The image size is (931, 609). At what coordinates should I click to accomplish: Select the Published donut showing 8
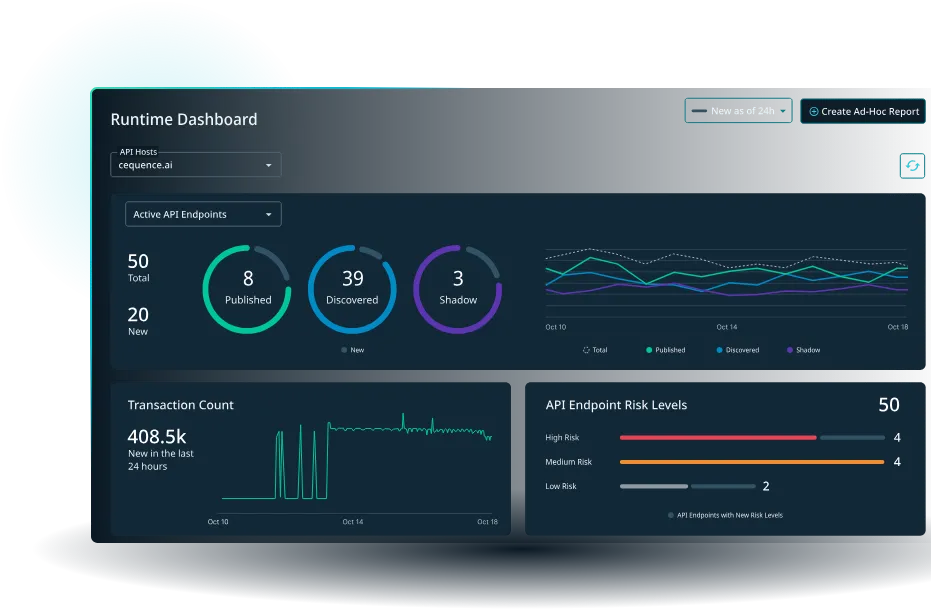tap(246, 287)
